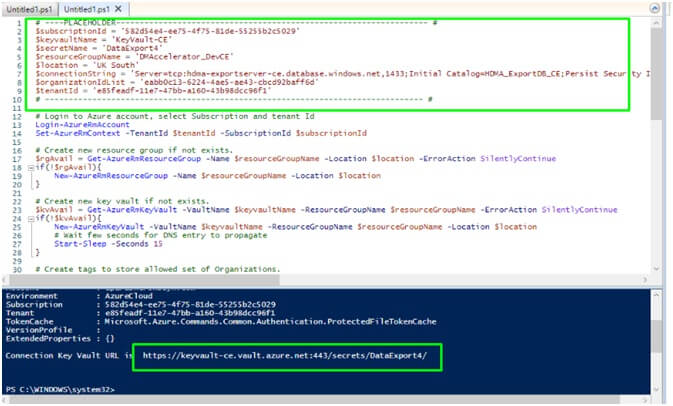673x406 pixels.
Task: Click the 'UK South' location string
Action: [x=116, y=65]
